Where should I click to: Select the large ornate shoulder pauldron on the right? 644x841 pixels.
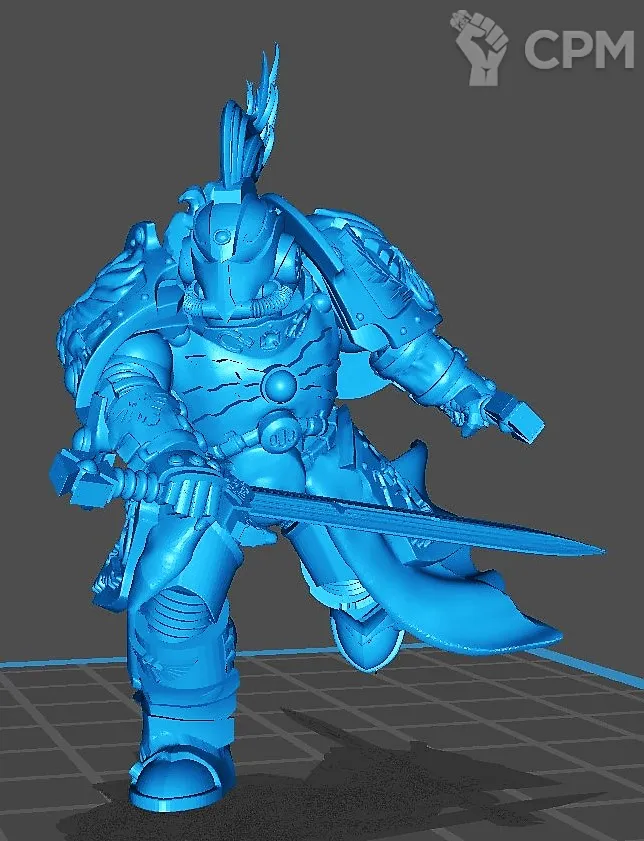pyautogui.click(x=385, y=270)
